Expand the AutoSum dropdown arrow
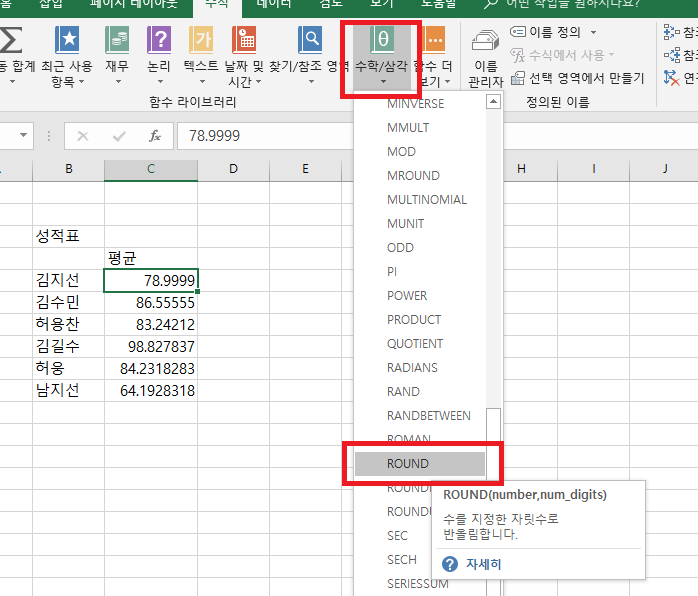Screen dimensions: 698x596 click(12, 81)
